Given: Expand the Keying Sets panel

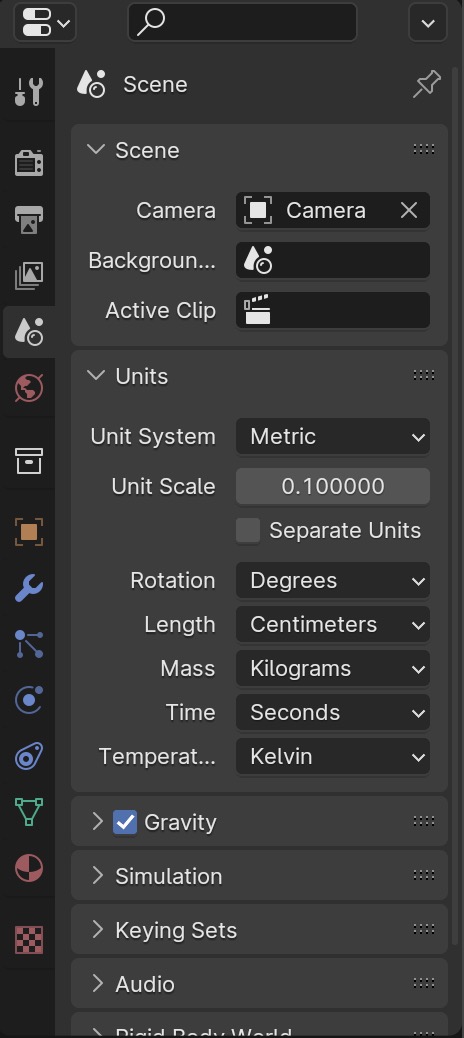Looking at the screenshot, I should (97, 929).
